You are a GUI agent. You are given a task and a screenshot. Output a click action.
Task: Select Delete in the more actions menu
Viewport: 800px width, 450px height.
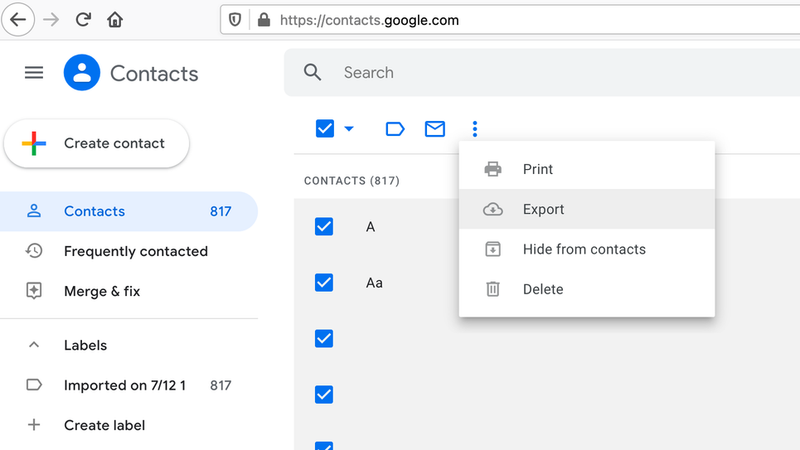tap(542, 289)
